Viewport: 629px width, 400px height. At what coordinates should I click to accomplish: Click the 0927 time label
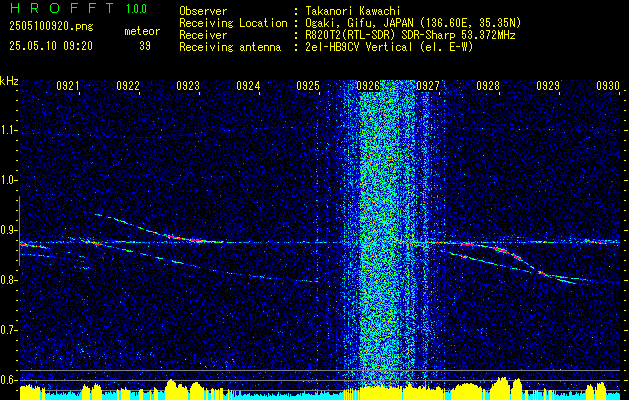click(428, 85)
